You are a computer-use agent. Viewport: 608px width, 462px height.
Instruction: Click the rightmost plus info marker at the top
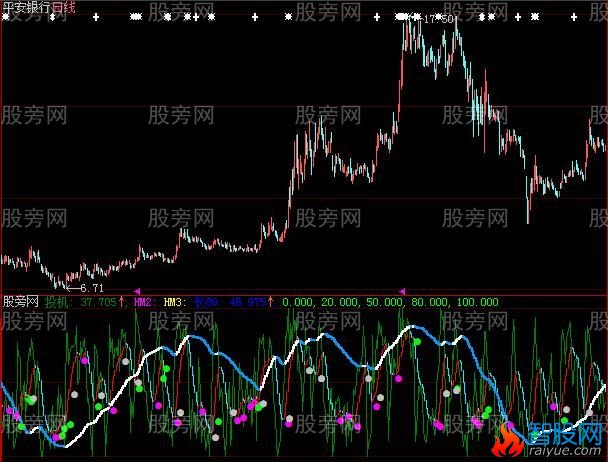click(574, 17)
